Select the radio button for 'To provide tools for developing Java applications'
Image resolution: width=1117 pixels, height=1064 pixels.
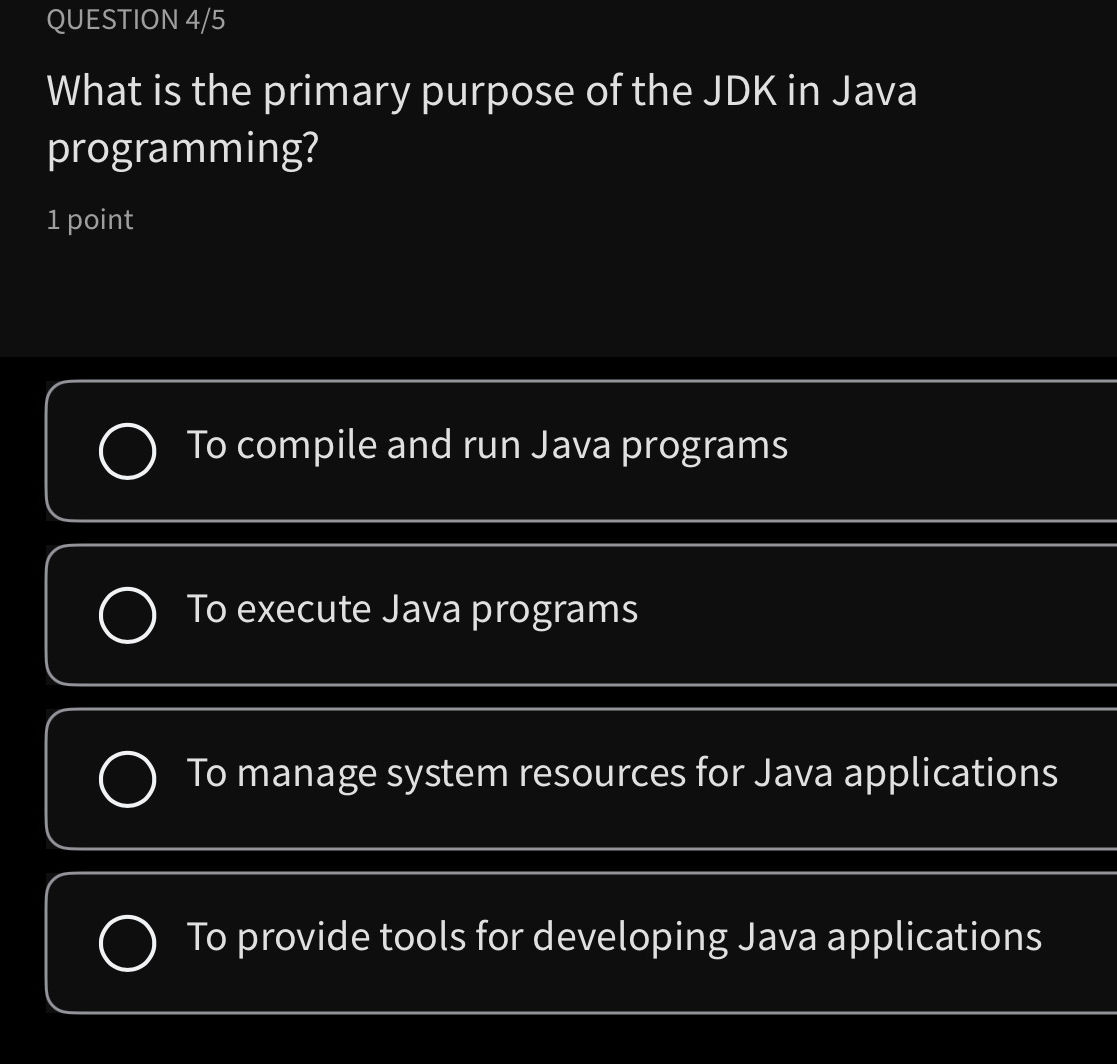click(126, 941)
